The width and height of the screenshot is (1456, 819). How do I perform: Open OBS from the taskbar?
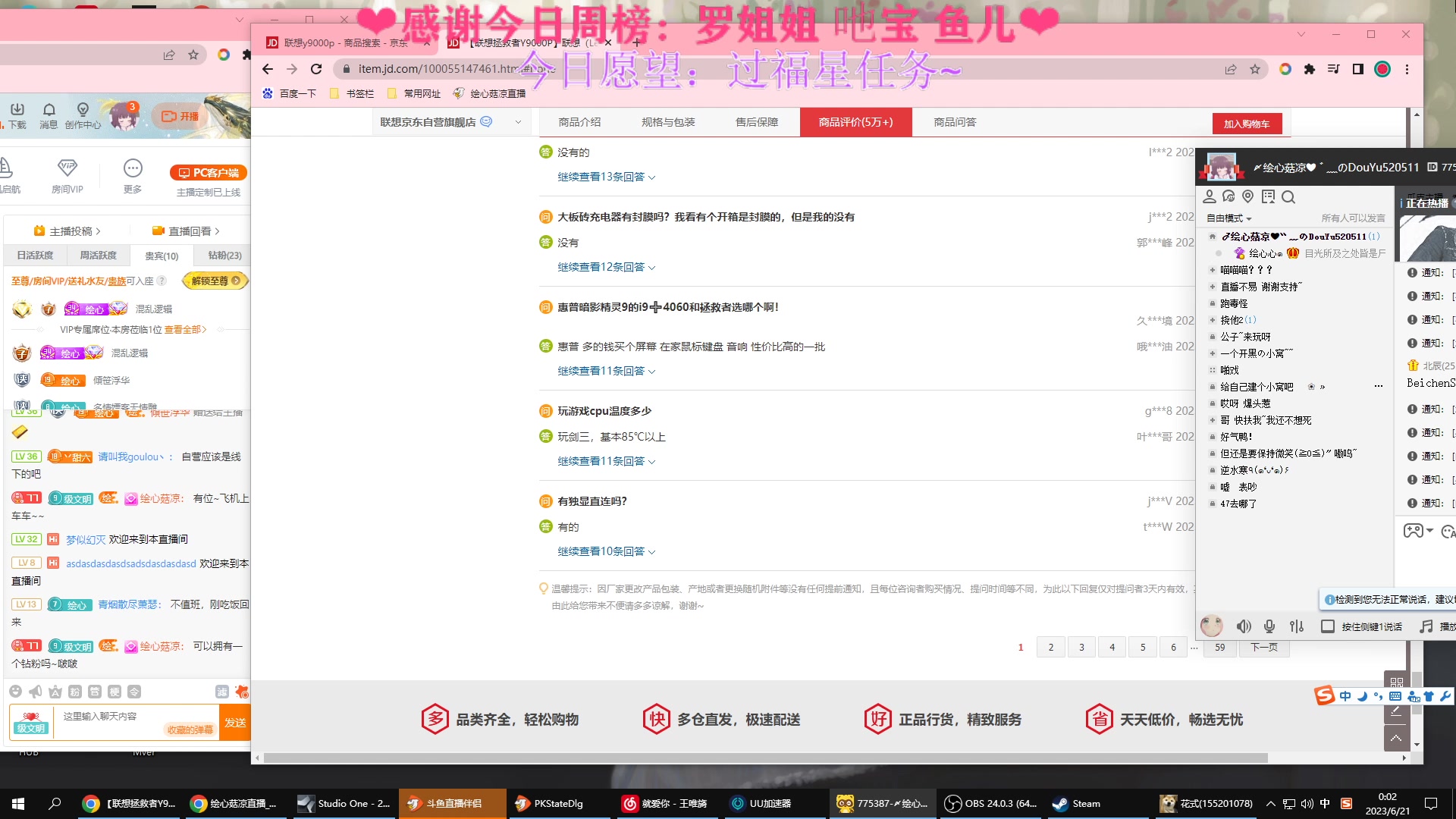tap(990, 804)
